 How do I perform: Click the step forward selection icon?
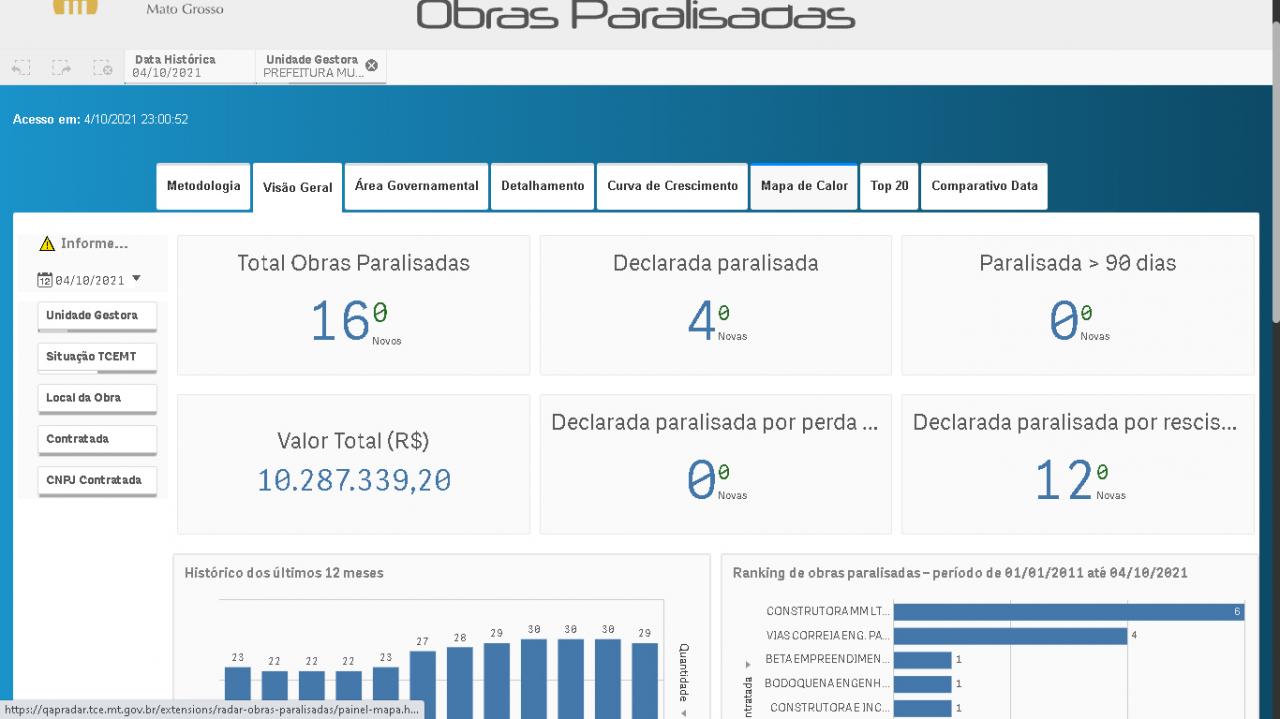[x=62, y=67]
